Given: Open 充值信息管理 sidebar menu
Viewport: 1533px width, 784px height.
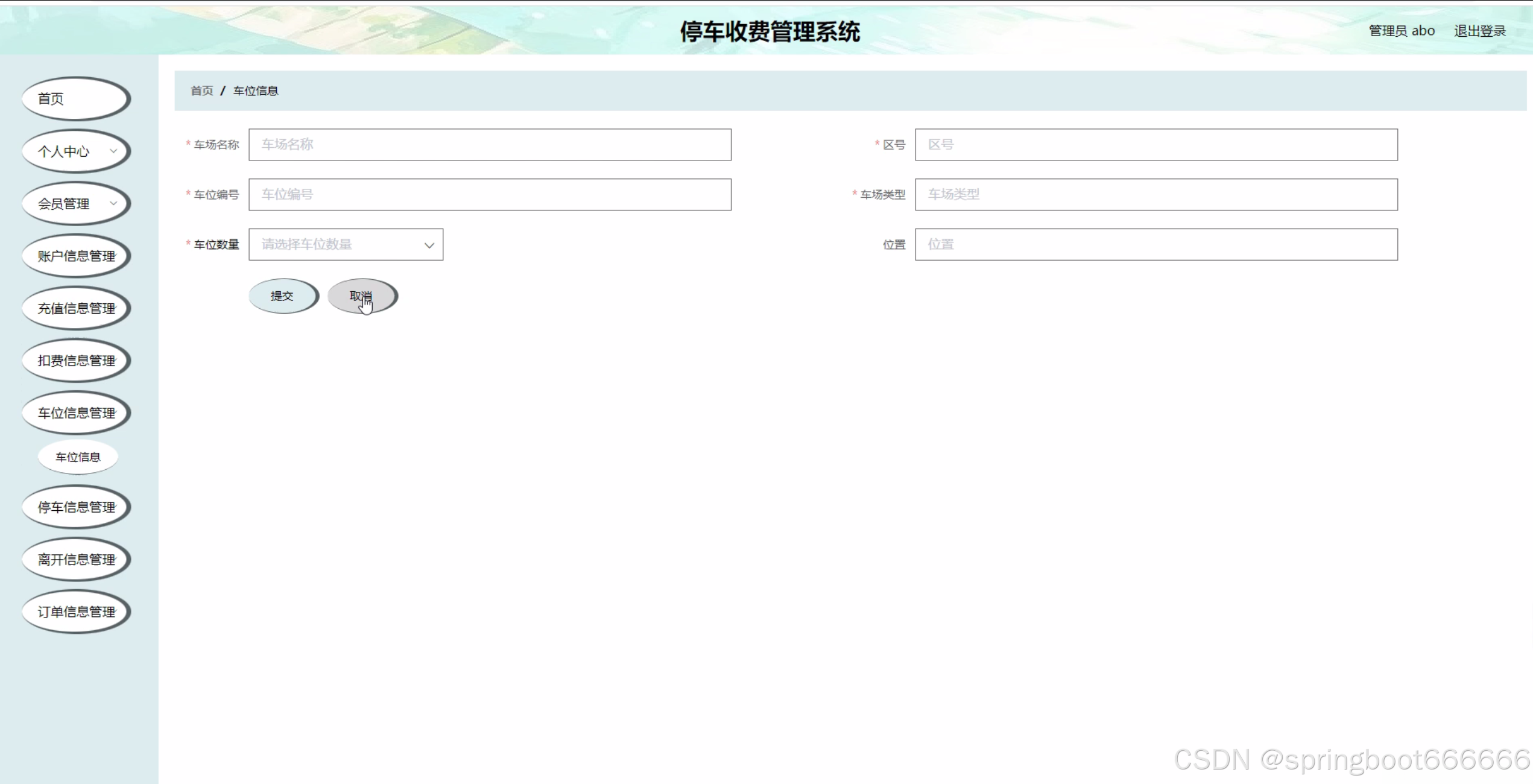Looking at the screenshot, I should click(75, 308).
